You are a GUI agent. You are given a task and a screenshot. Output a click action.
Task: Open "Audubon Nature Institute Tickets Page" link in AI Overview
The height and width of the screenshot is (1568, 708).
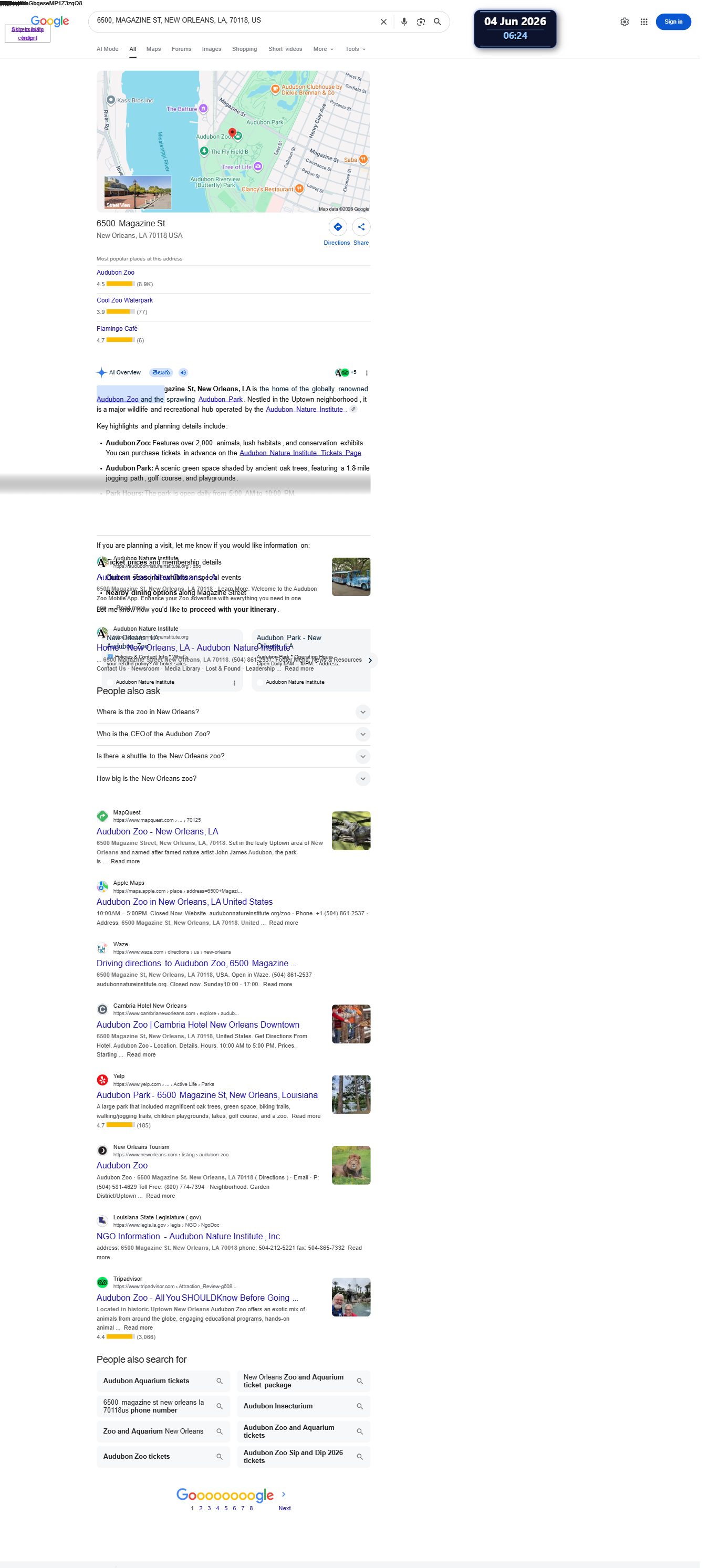[304, 458]
